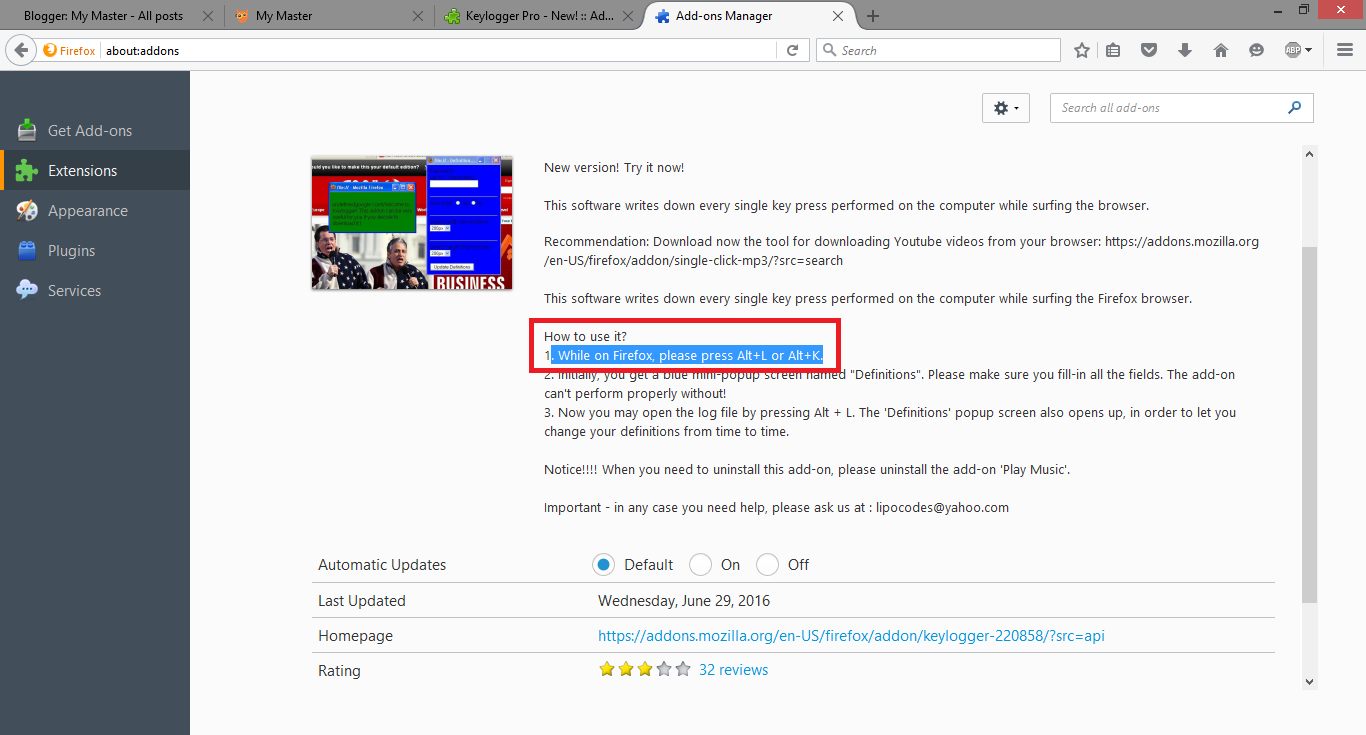Click the add-on star rating
The height and width of the screenshot is (735, 1366).
coord(645,670)
